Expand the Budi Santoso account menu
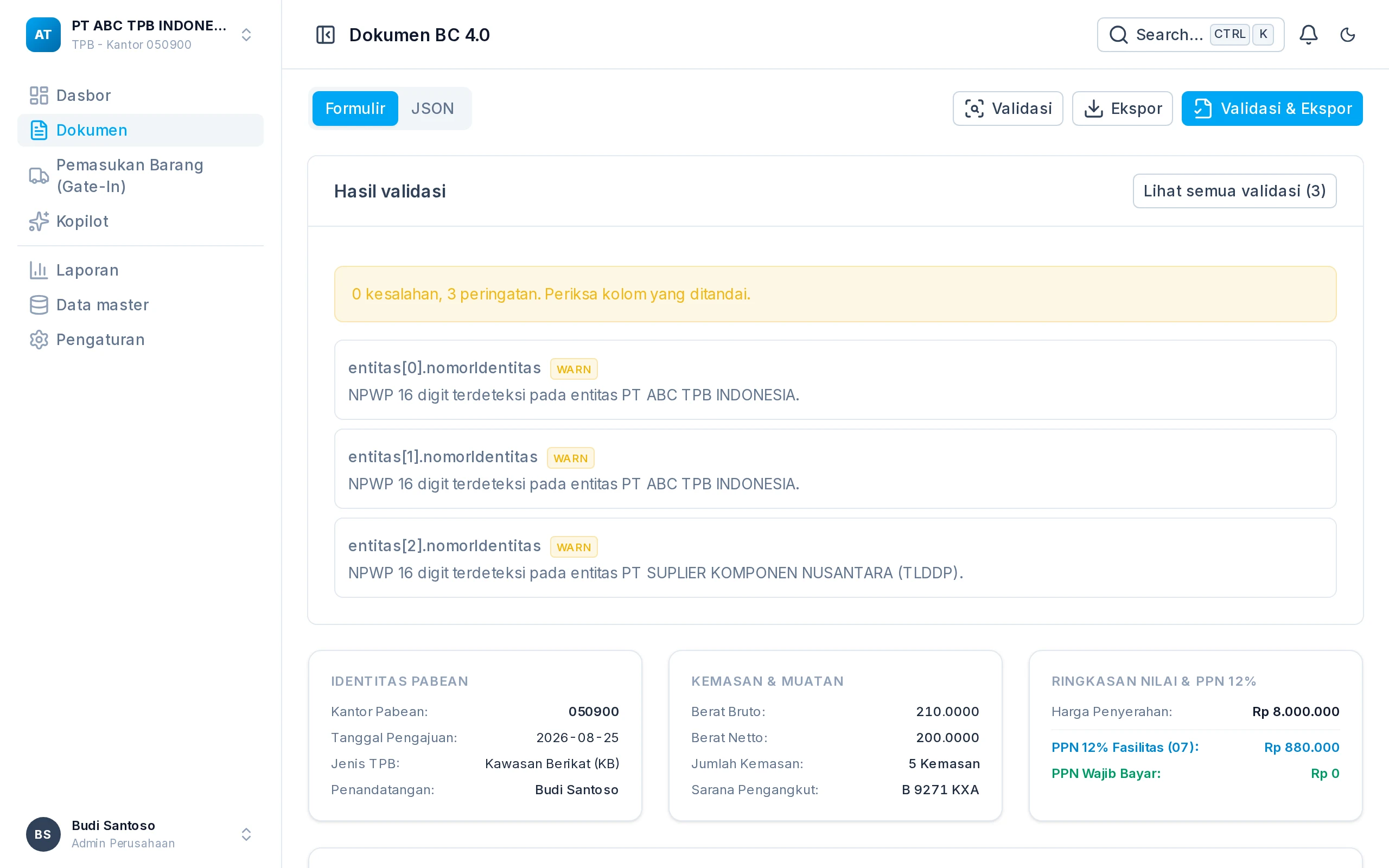Viewport: 1389px width, 868px height. point(246,834)
